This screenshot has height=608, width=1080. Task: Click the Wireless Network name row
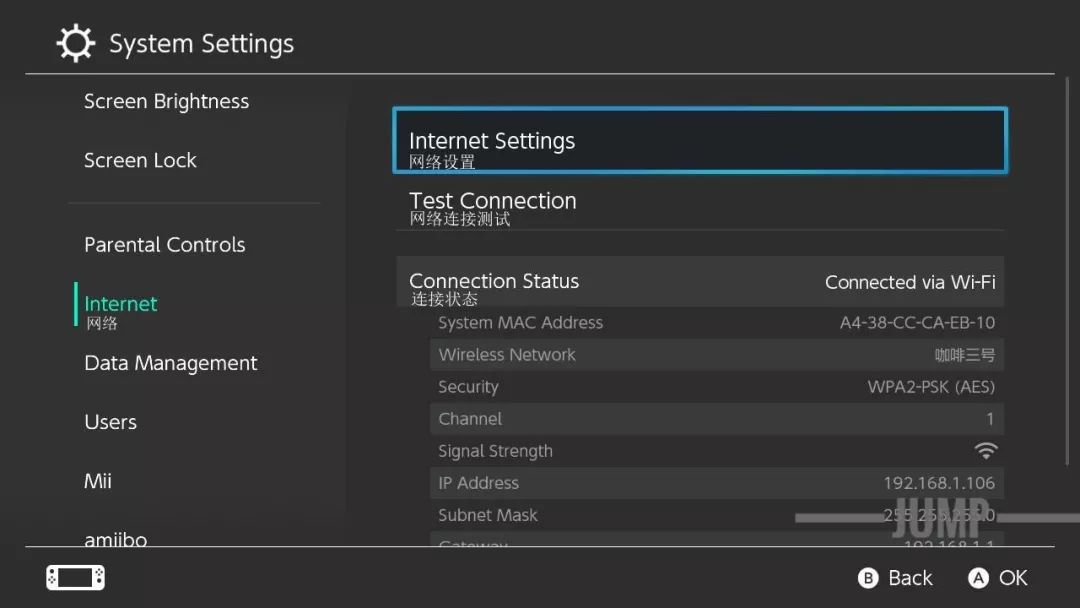coord(716,355)
